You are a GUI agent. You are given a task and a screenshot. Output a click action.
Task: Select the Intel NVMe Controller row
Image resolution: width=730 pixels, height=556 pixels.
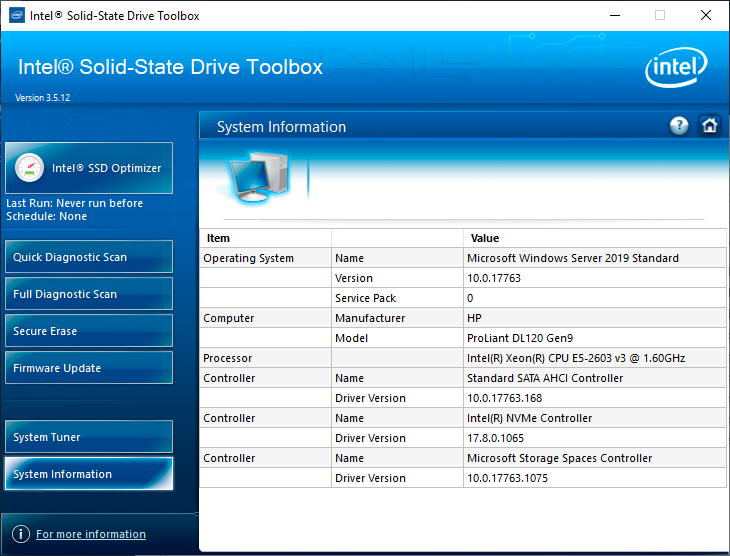[x=529, y=418]
